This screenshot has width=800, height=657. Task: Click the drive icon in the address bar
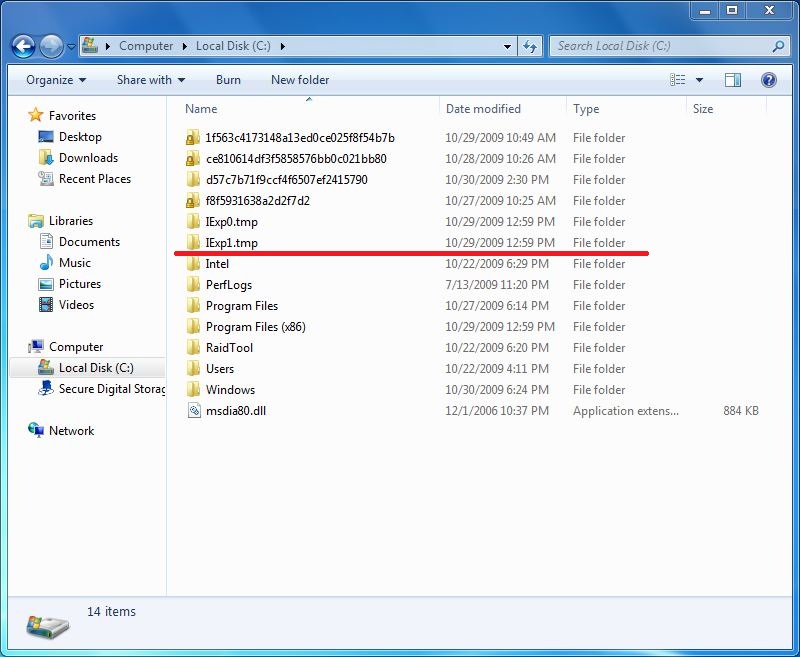[x=90, y=45]
